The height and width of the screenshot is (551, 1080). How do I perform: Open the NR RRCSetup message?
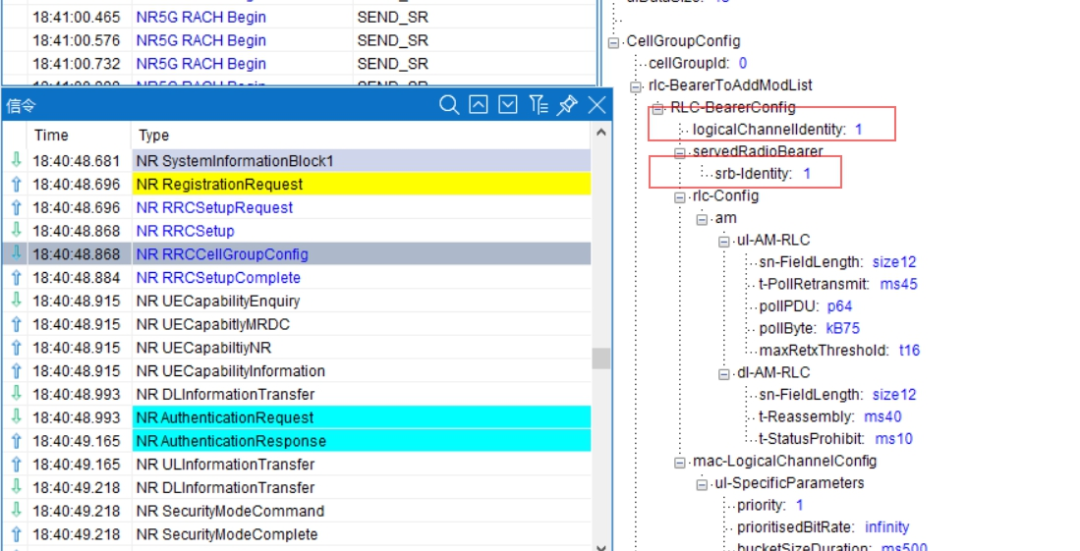tap(296, 231)
